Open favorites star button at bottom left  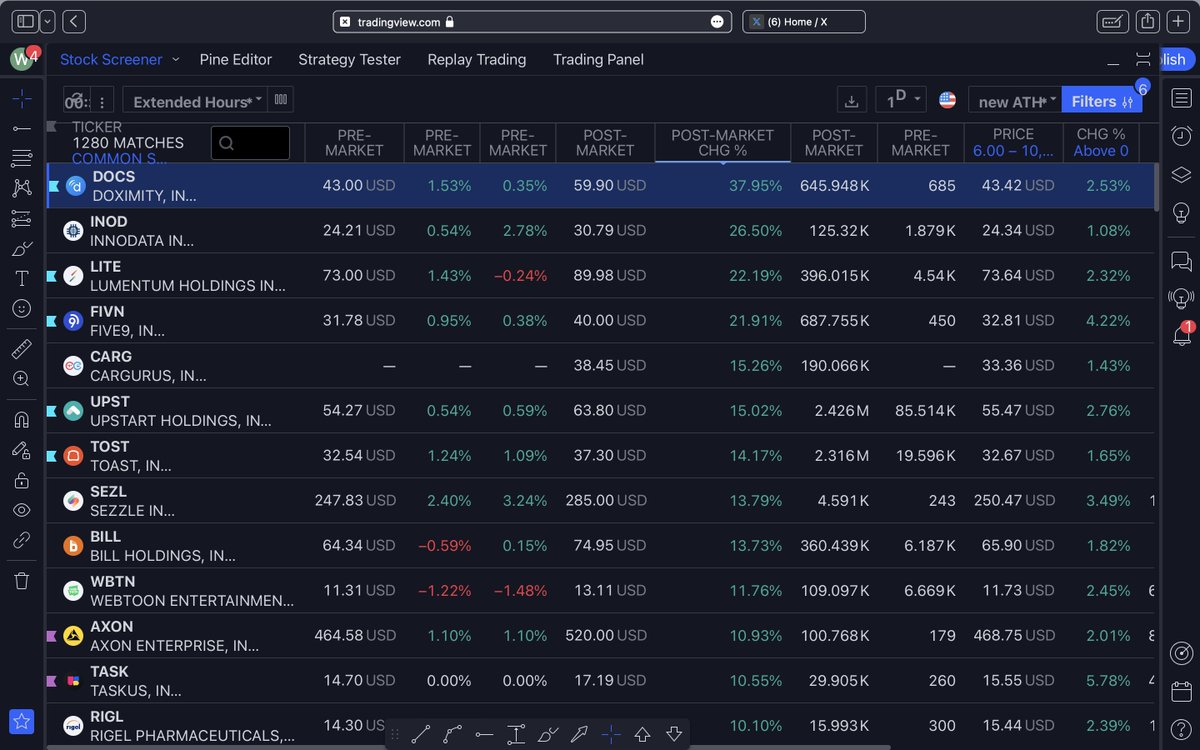coord(22,720)
